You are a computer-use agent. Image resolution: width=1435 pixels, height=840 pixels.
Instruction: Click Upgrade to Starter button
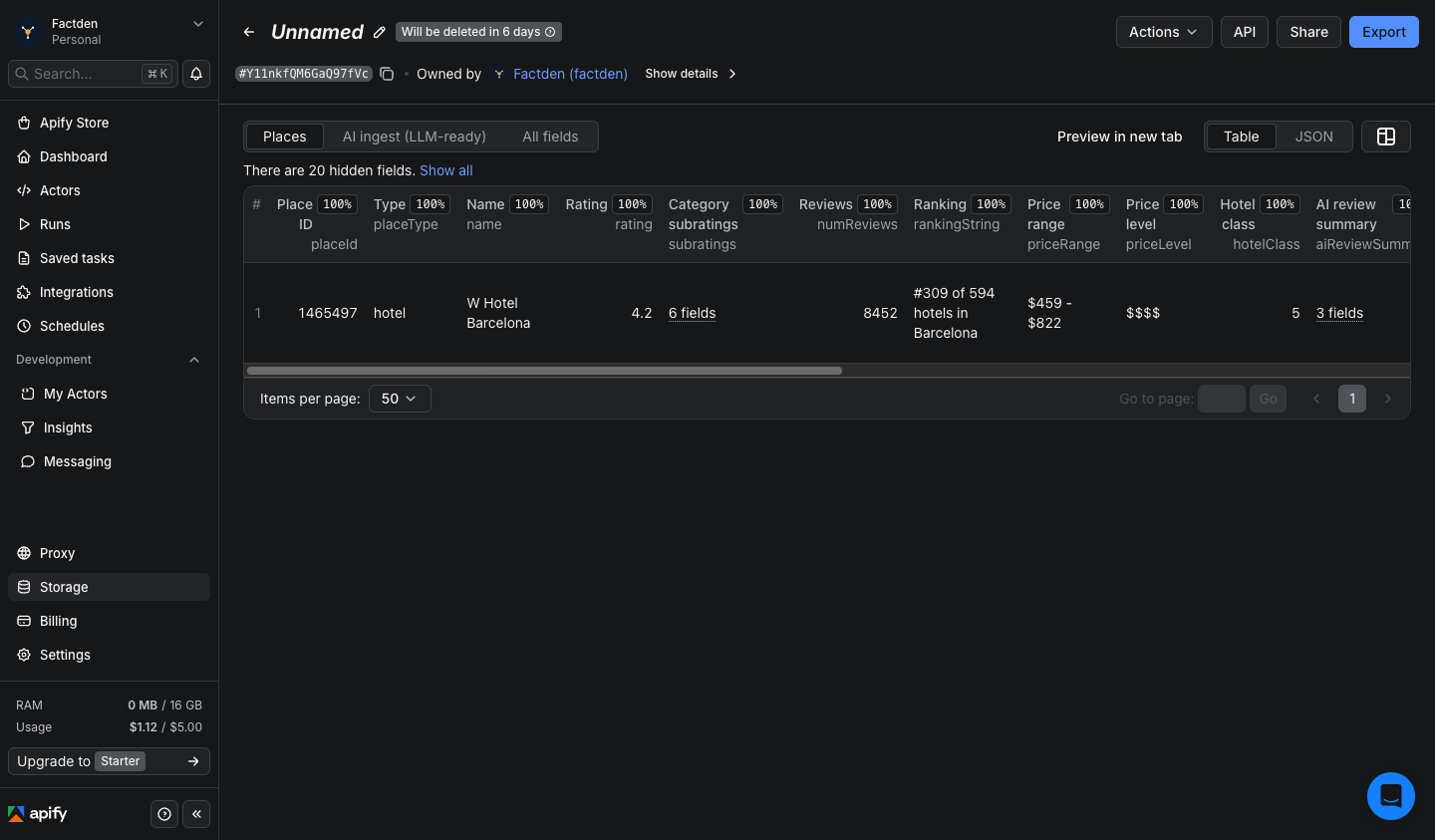[109, 761]
